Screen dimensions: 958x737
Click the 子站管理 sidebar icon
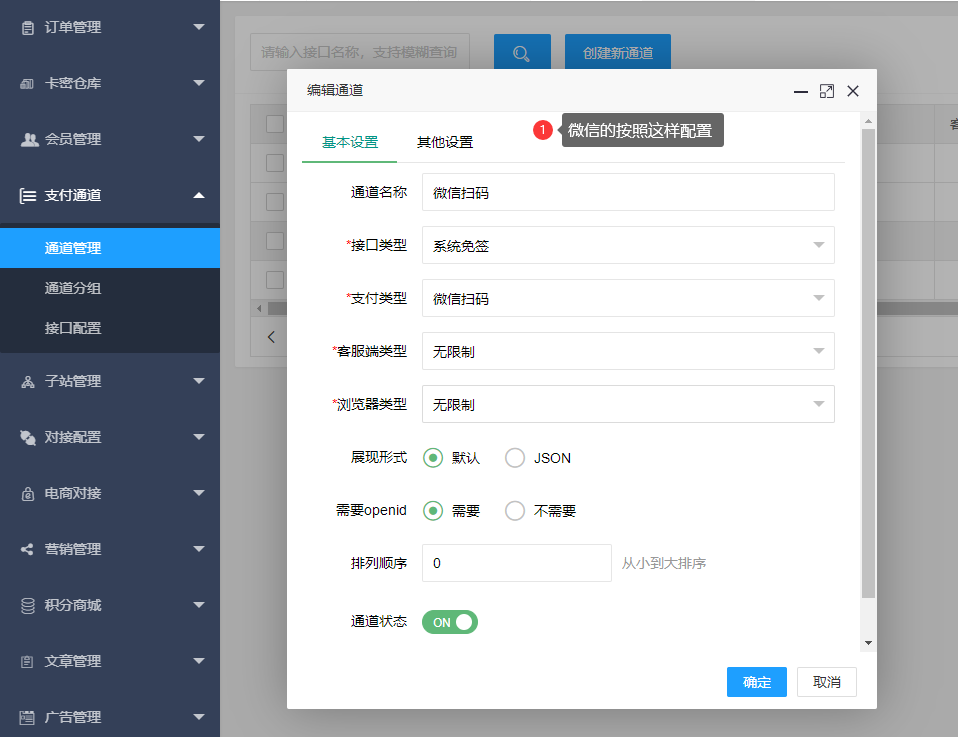point(27,381)
